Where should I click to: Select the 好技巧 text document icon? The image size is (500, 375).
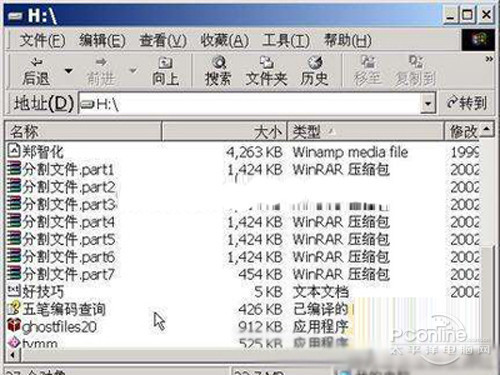[x=14, y=290]
